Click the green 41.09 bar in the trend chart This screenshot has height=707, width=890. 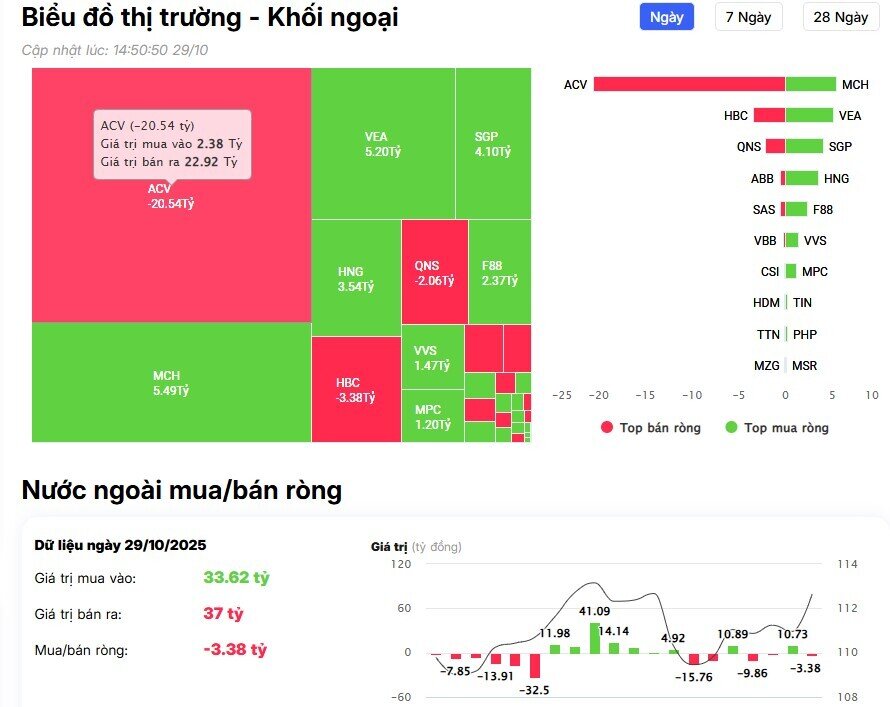click(597, 638)
